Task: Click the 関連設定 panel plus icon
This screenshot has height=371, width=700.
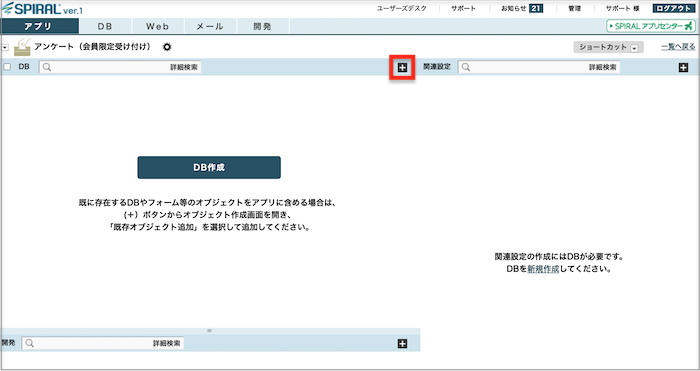Action: (x=683, y=67)
